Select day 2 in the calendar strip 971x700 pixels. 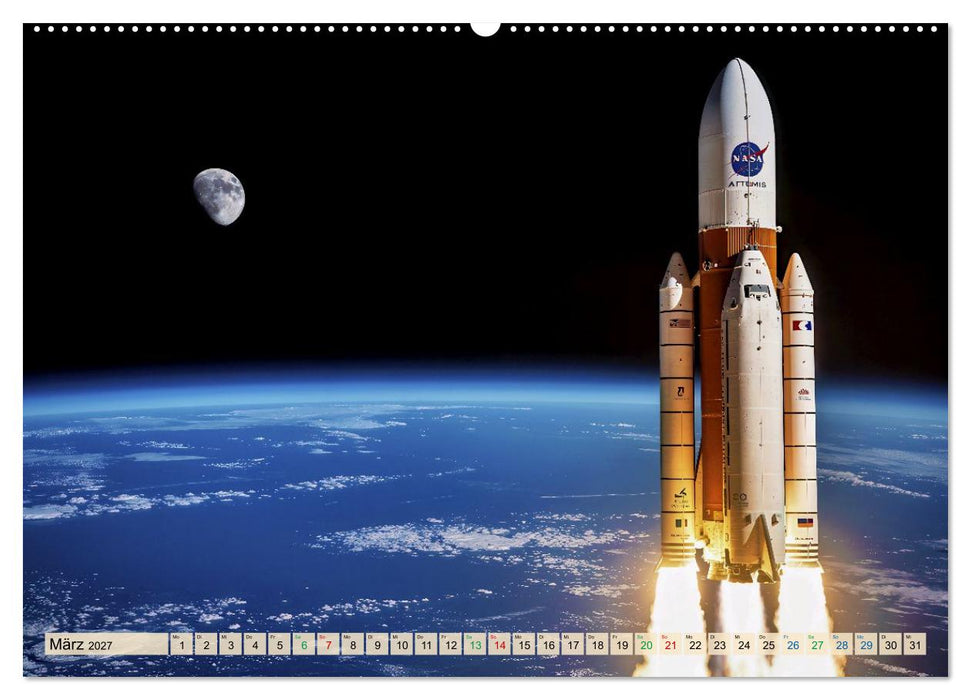[206, 644]
